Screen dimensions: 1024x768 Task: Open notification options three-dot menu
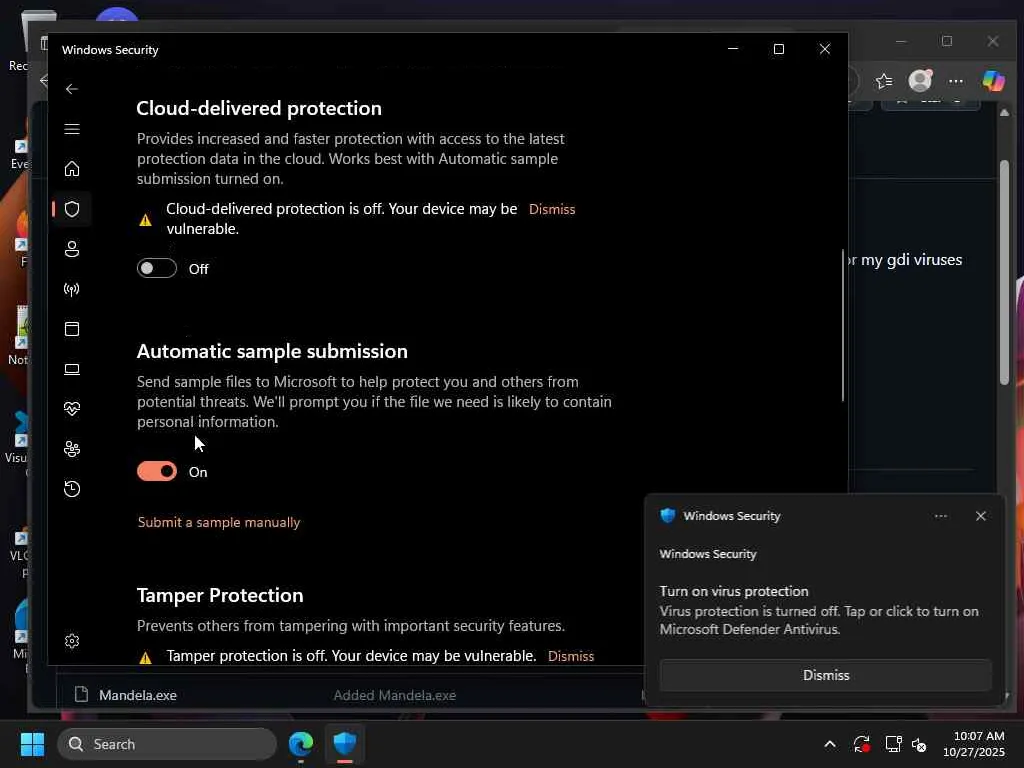point(940,516)
